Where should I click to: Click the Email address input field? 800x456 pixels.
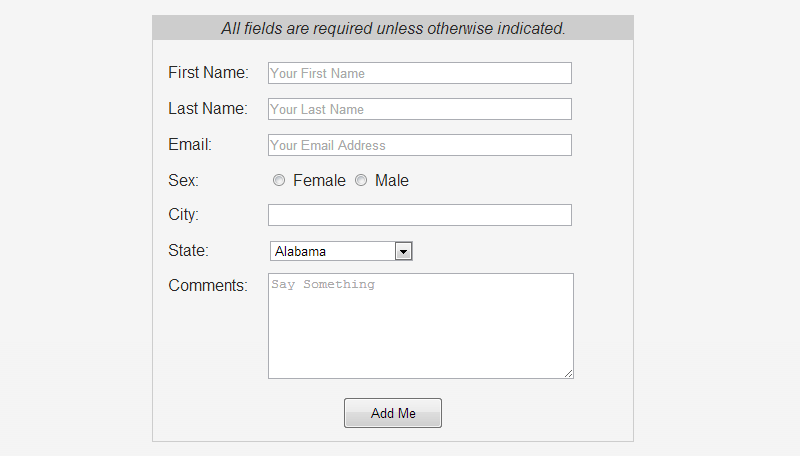point(419,145)
